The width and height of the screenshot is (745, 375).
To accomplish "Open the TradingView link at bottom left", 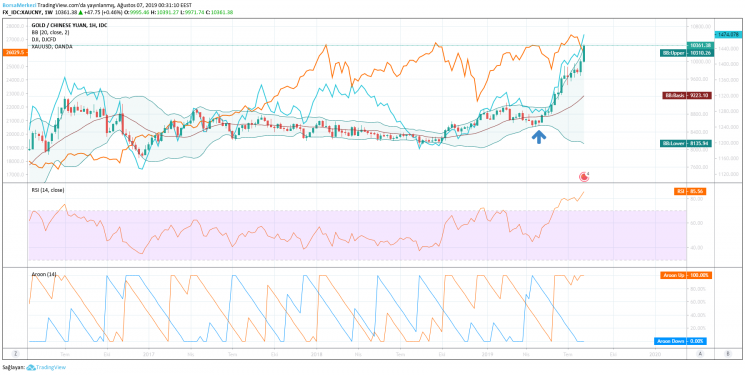I will [51, 367].
